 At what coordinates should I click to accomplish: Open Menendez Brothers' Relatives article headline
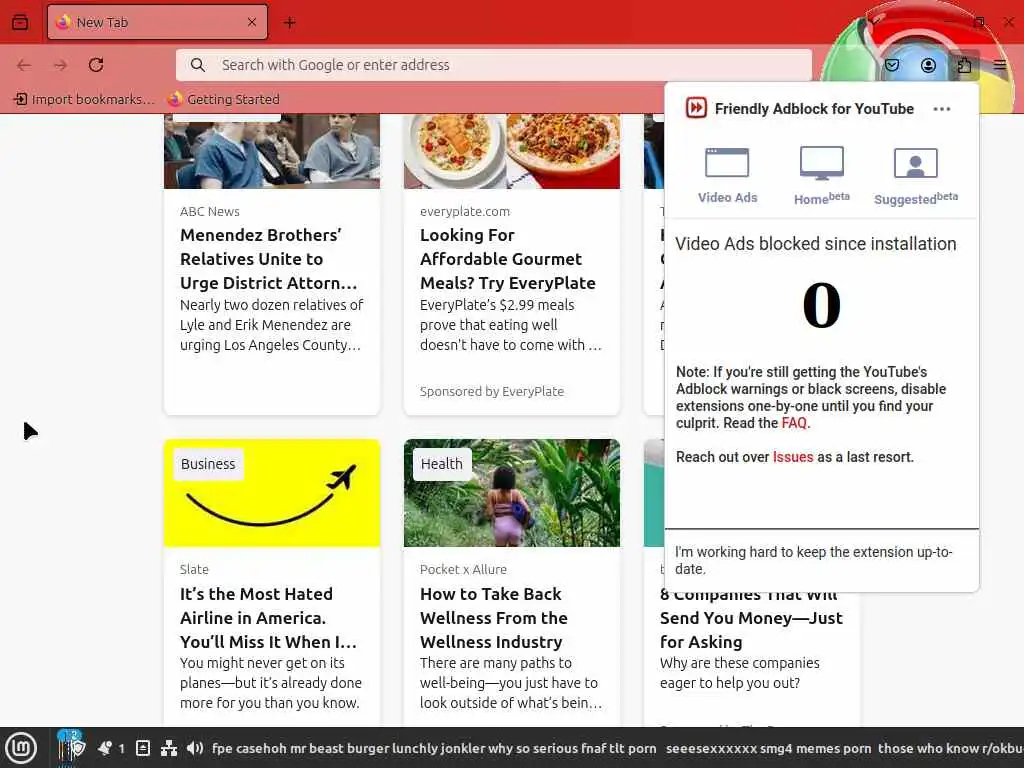point(268,259)
